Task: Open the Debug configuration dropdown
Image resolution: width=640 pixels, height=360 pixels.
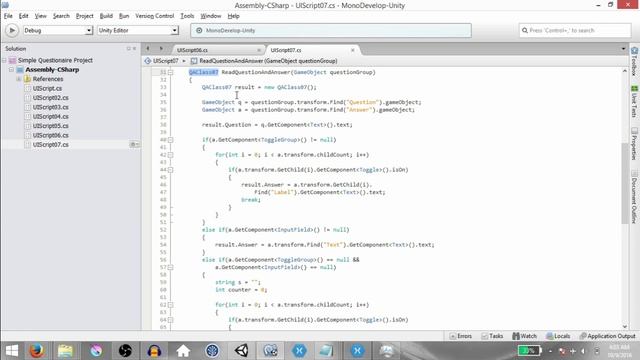Action: [x=58, y=30]
